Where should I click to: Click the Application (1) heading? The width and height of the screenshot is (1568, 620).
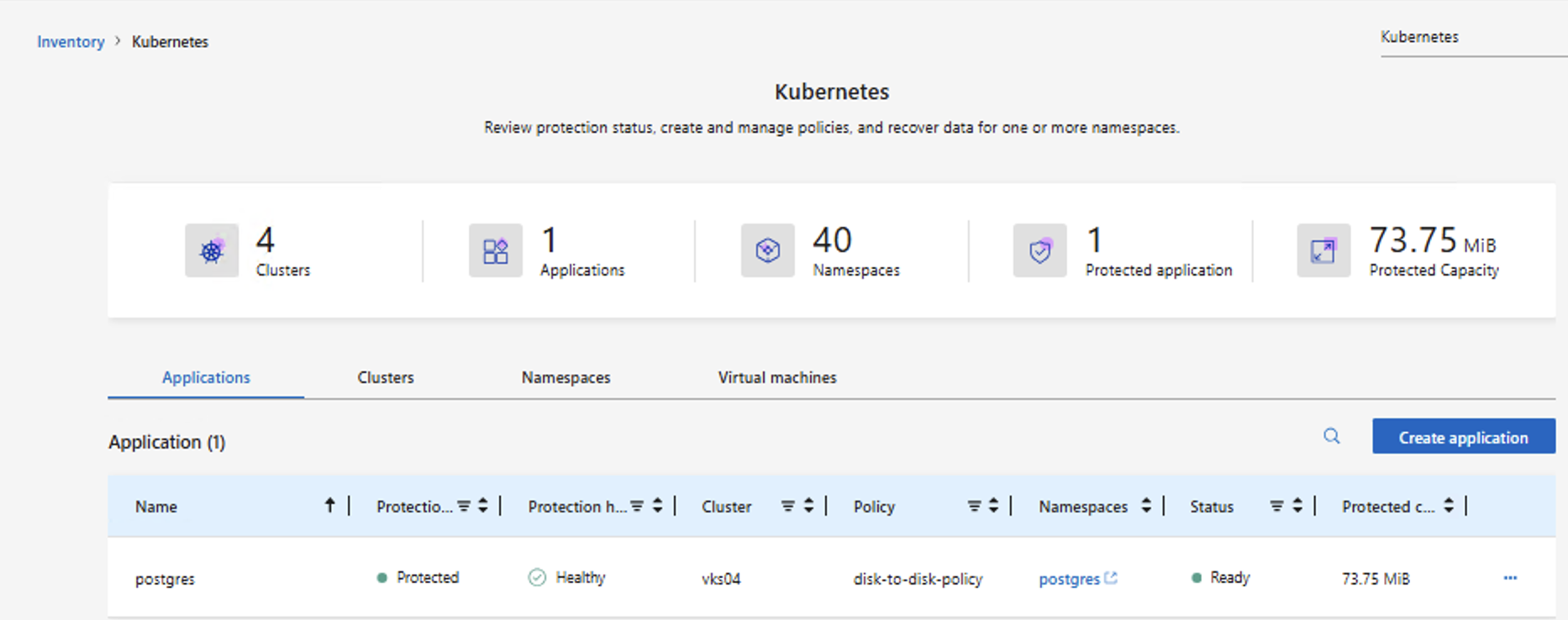tap(166, 442)
